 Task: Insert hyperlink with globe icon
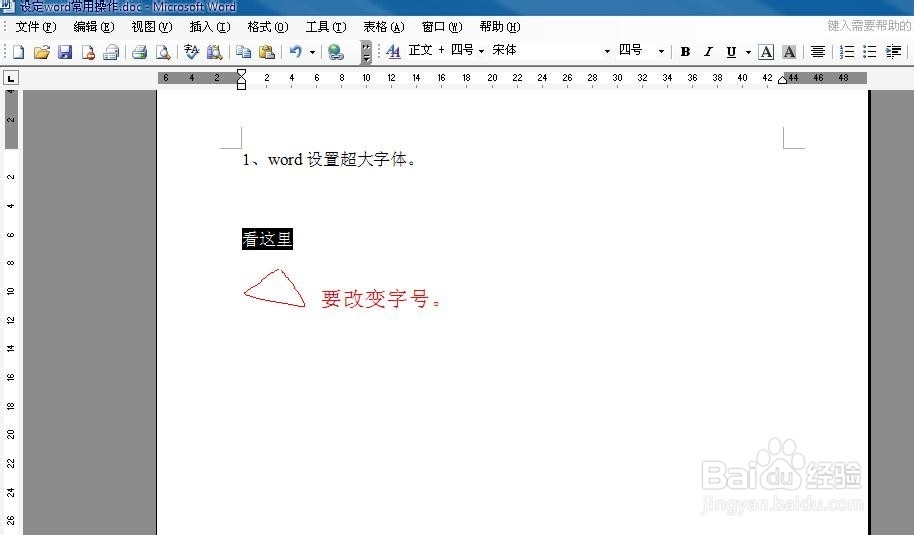click(335, 52)
